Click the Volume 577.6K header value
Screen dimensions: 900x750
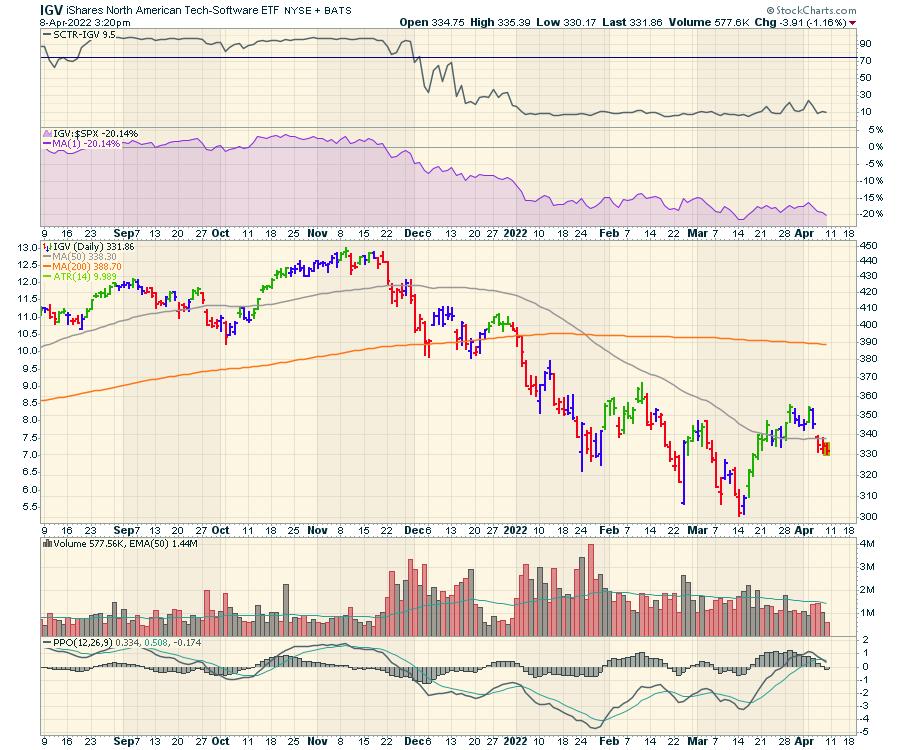709,22
